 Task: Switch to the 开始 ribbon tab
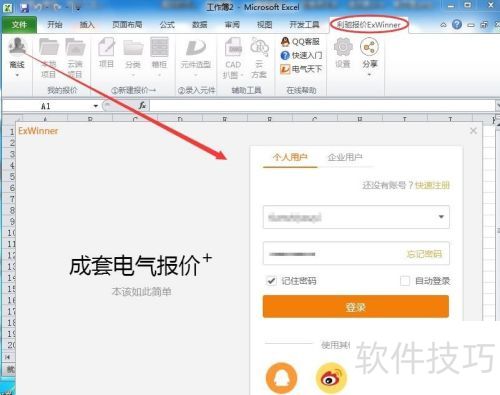55,25
